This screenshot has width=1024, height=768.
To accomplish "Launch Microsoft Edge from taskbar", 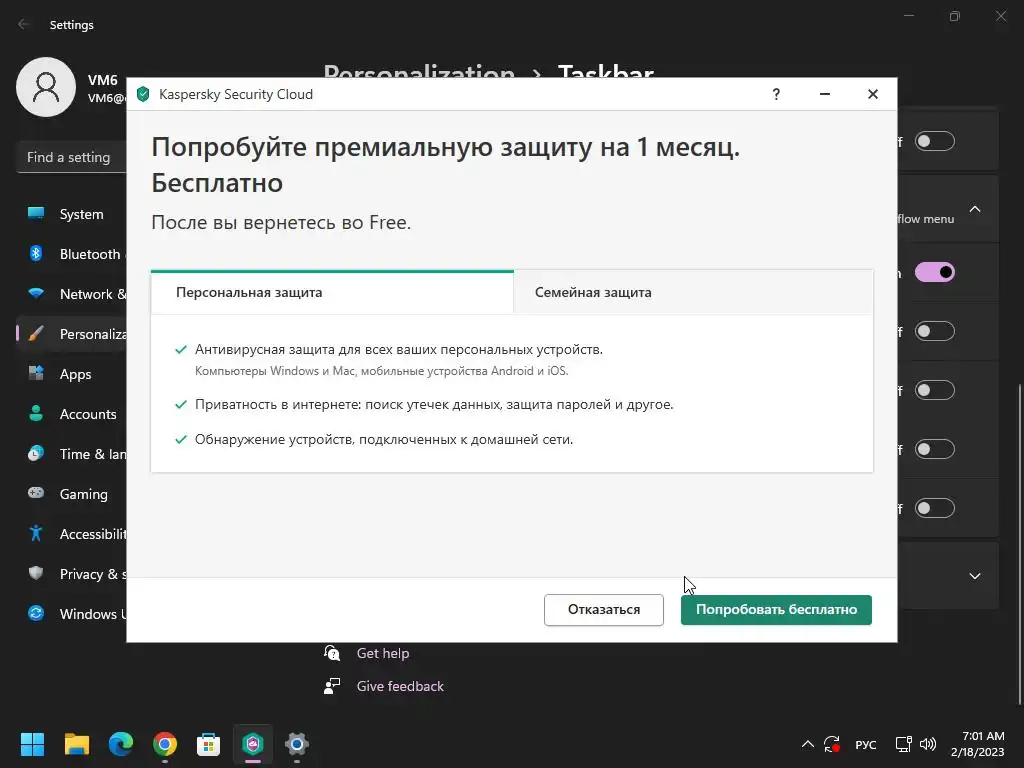I will tap(121, 744).
